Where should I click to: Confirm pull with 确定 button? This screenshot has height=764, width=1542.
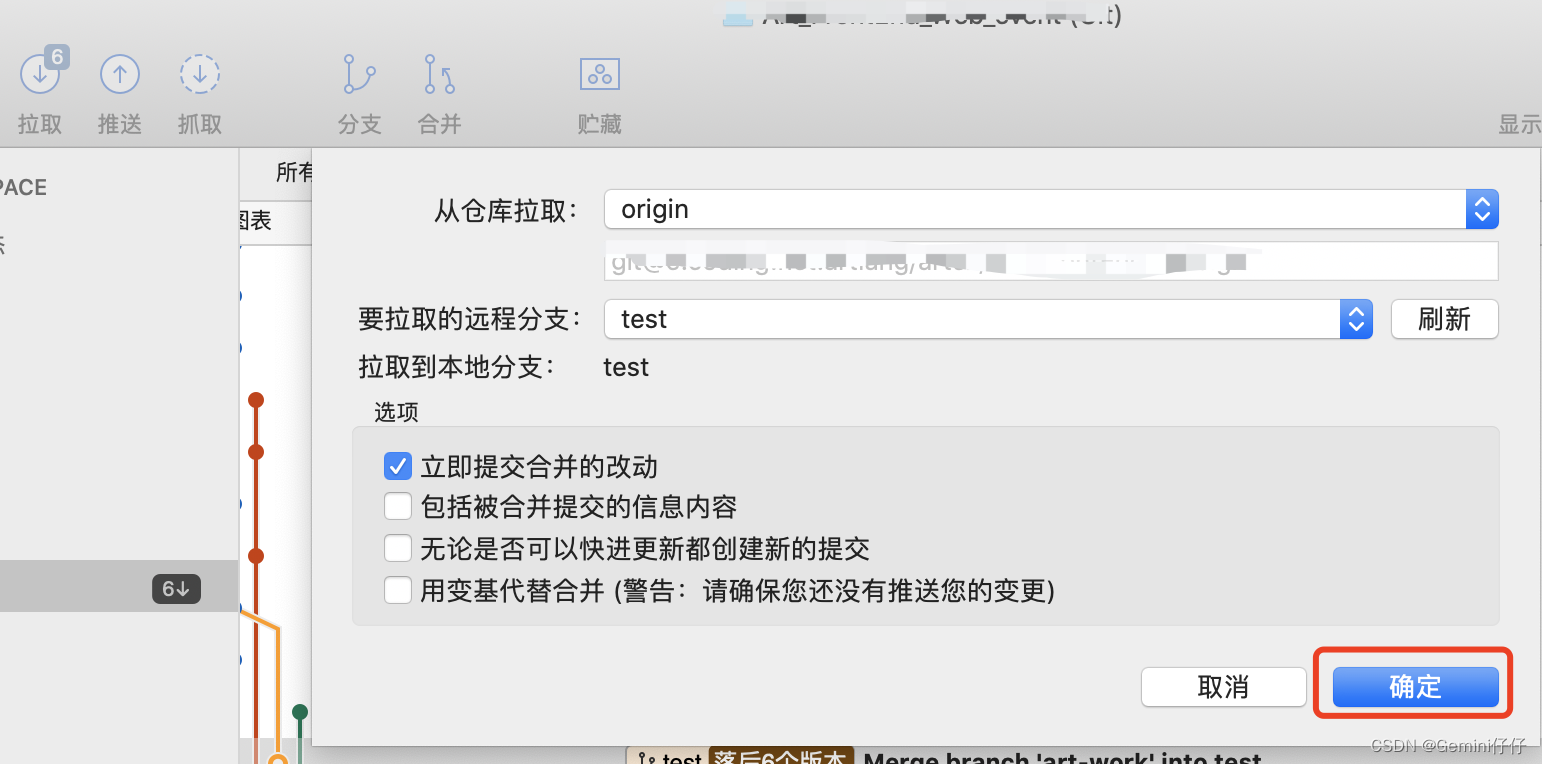point(1415,687)
